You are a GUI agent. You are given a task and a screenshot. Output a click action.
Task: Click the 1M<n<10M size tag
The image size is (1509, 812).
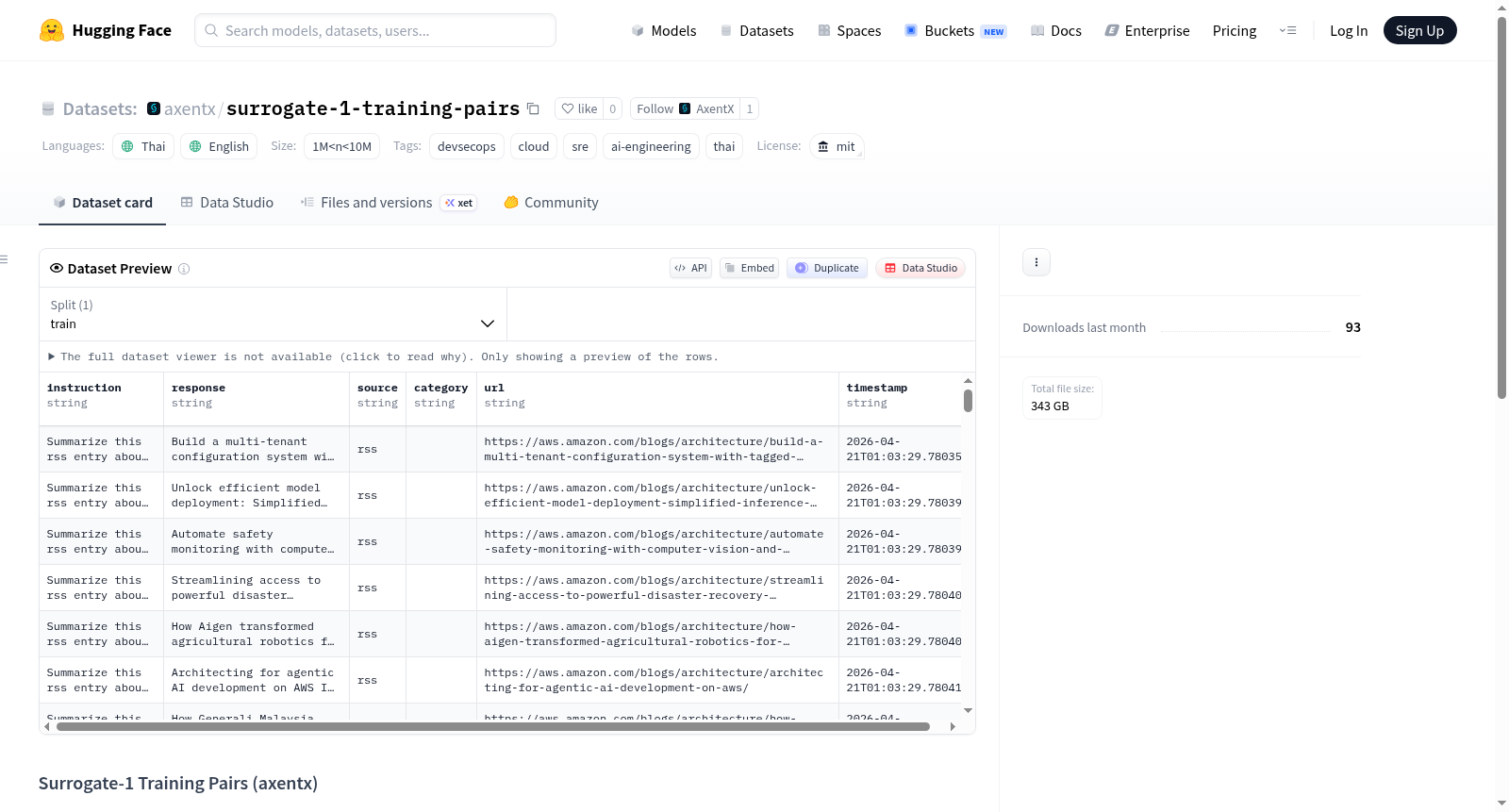point(341,146)
